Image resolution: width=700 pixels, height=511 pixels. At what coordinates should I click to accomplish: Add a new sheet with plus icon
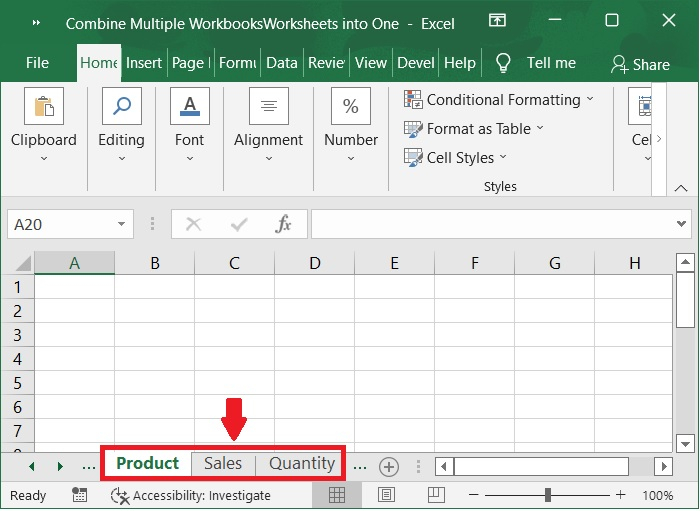click(389, 467)
